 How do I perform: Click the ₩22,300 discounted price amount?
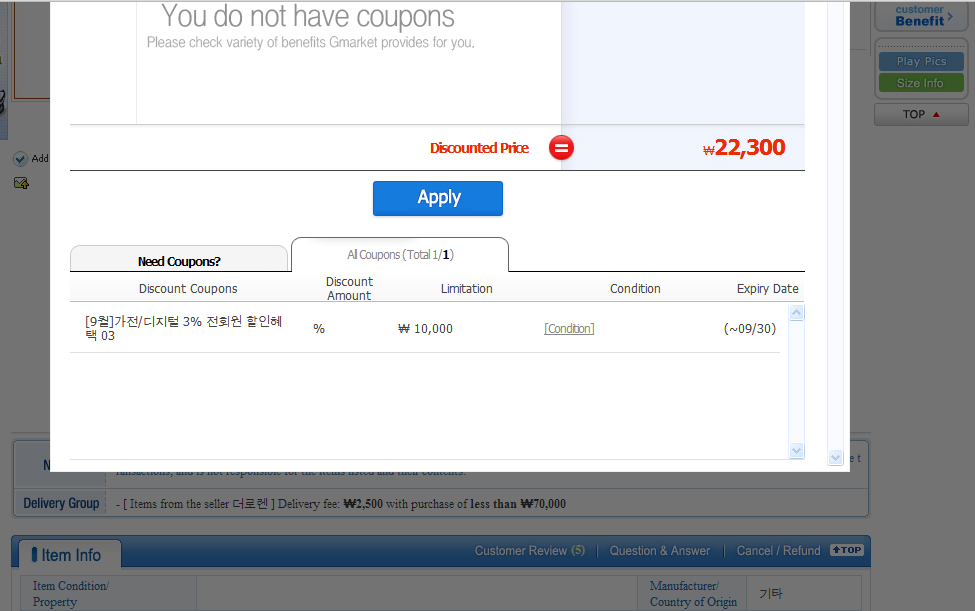click(744, 148)
